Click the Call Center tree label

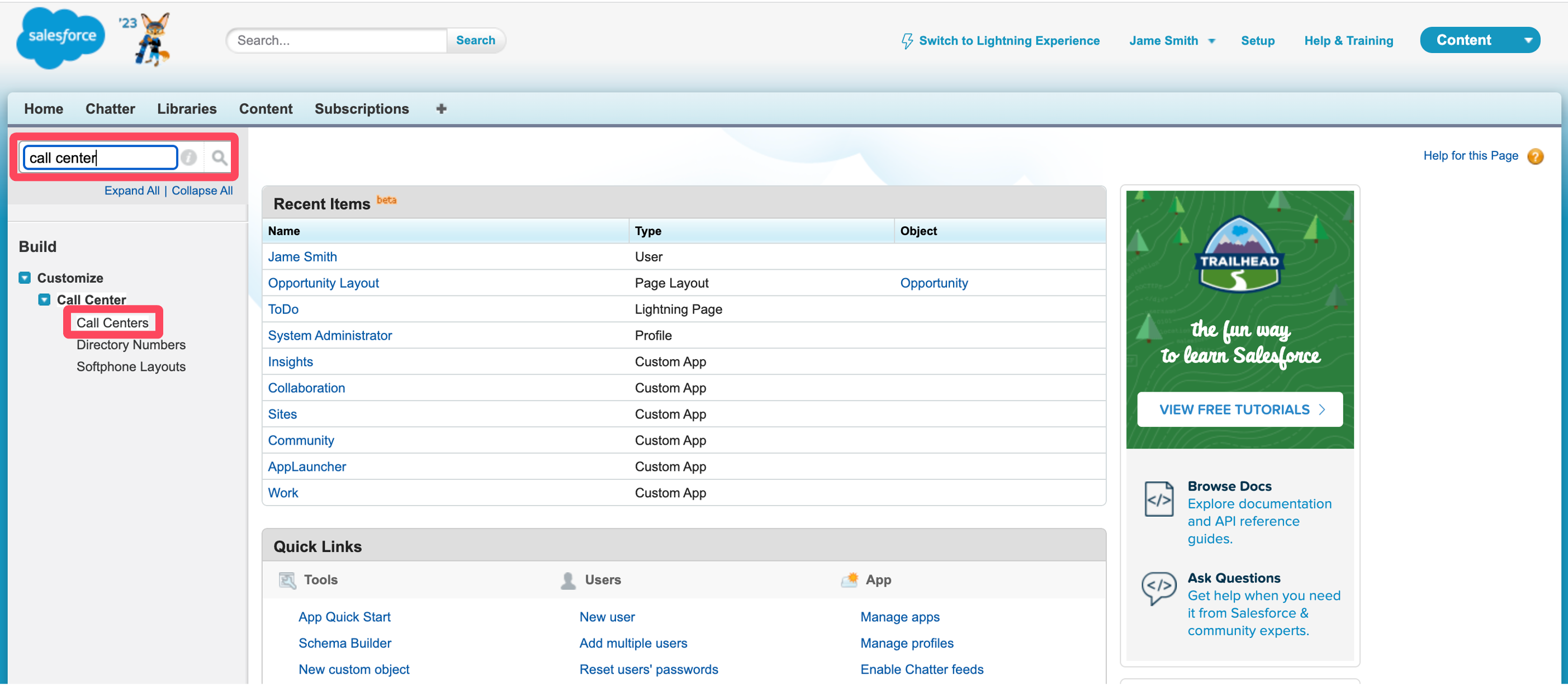(x=91, y=300)
